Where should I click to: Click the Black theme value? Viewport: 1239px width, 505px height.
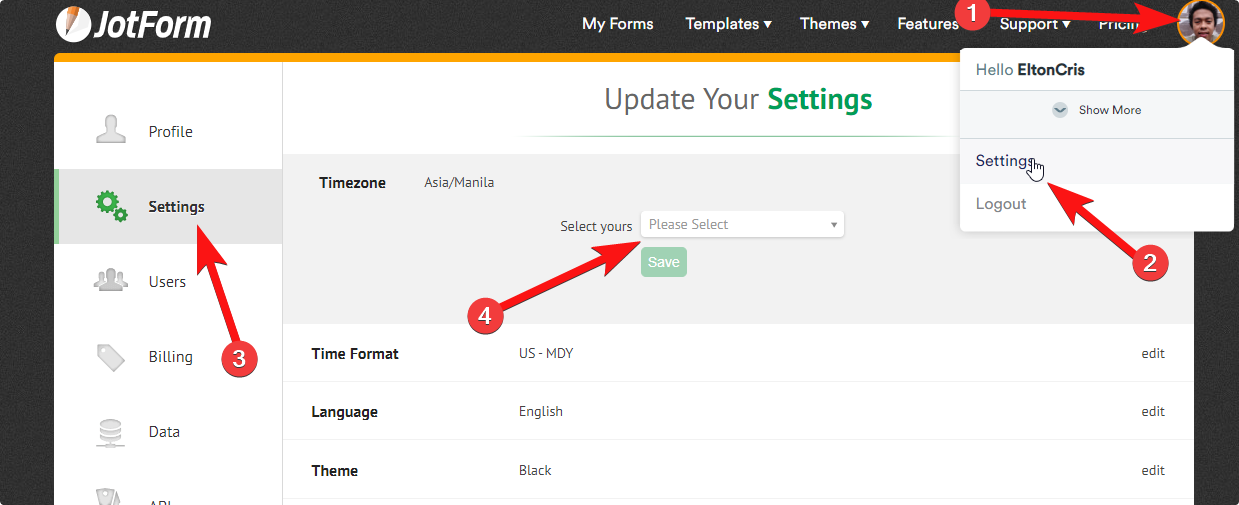535,470
